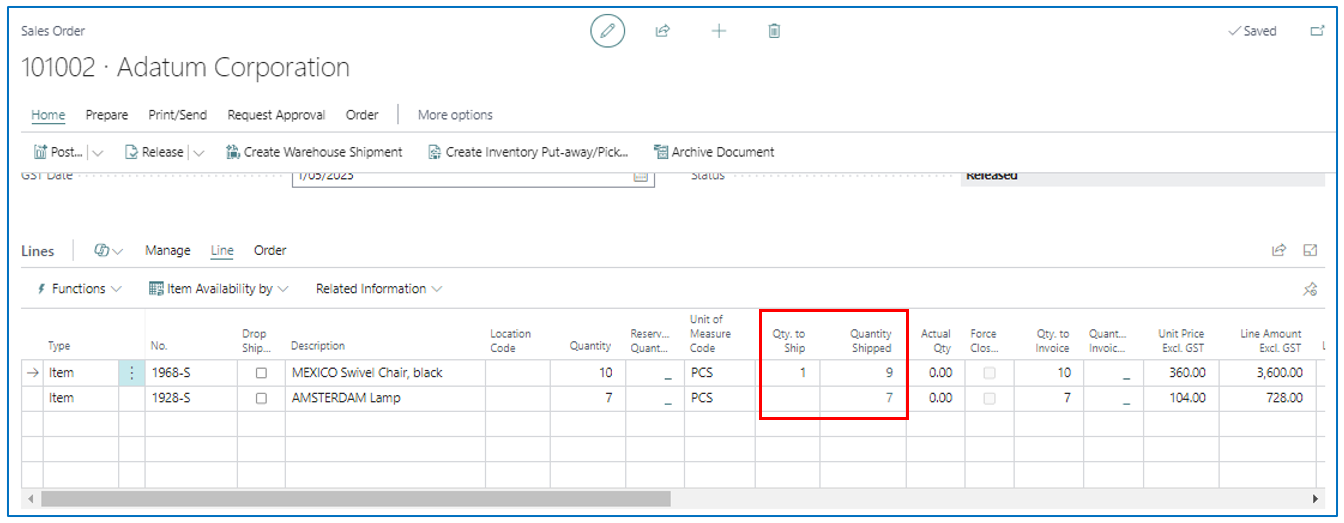Screen dimensions: 1344x523
Task: Click Create Warehouse Shipment action
Action: tap(314, 152)
